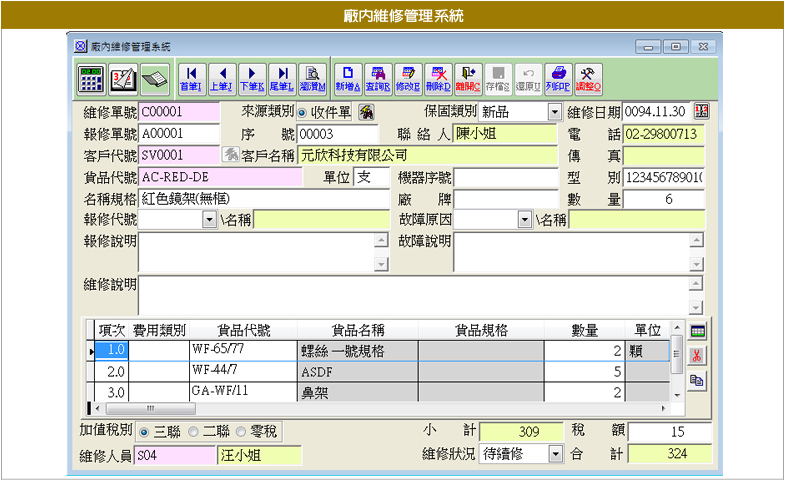Click the scissors cut-row icon beside grid
786x484 pixels.
coord(698,355)
